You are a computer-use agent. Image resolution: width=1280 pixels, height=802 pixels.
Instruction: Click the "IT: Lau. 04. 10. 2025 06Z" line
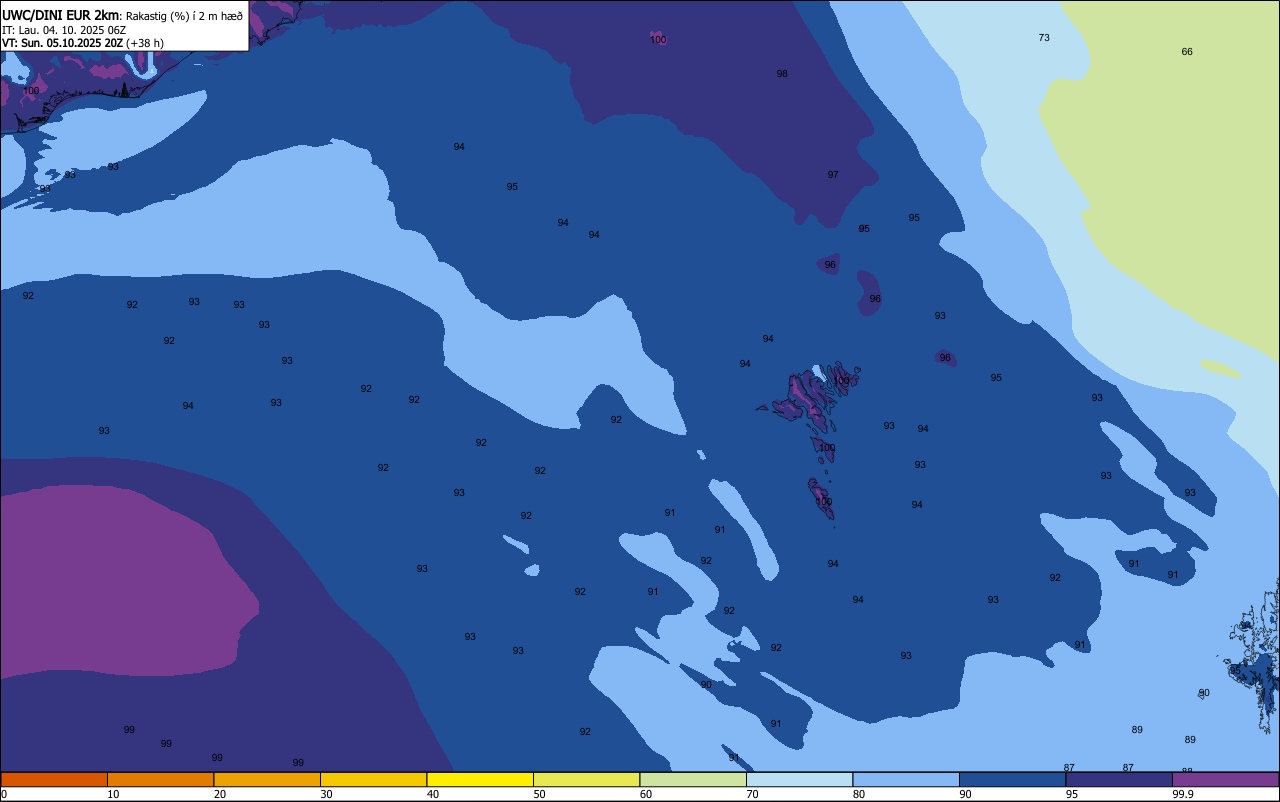coord(64,30)
